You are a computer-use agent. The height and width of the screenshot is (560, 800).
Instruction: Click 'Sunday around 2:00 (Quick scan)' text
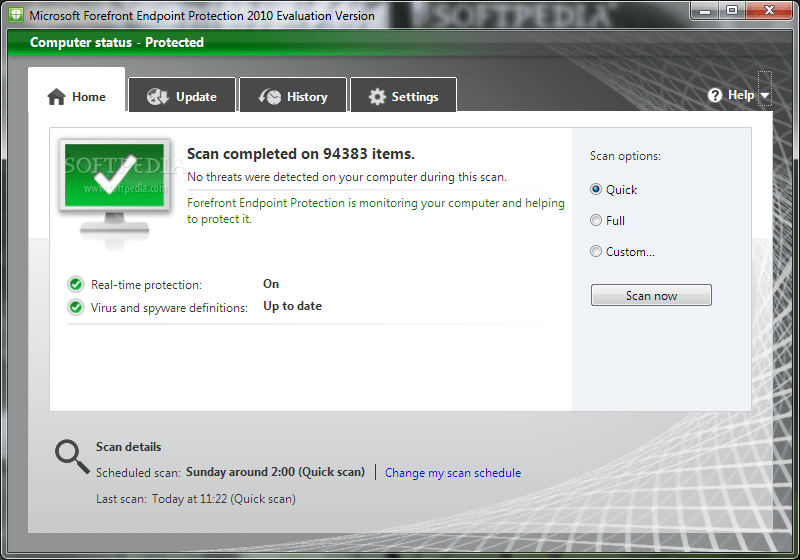pyautogui.click(x=276, y=472)
